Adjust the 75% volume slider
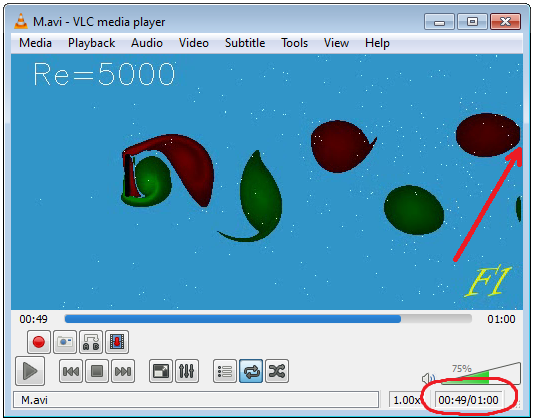Screen dimensions: 534x420 pyautogui.click(x=481, y=373)
